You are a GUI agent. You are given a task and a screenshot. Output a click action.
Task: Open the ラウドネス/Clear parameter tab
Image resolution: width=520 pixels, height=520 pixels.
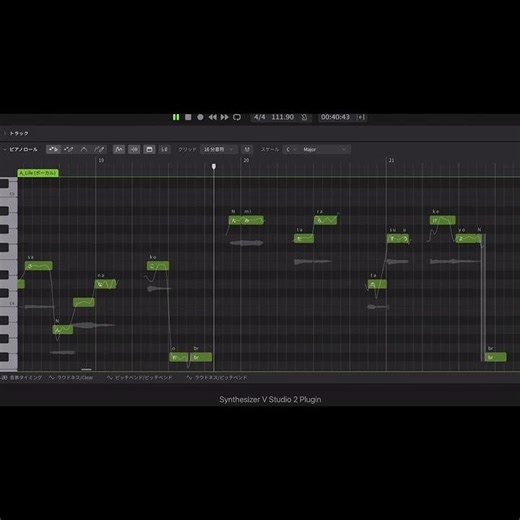(71, 378)
